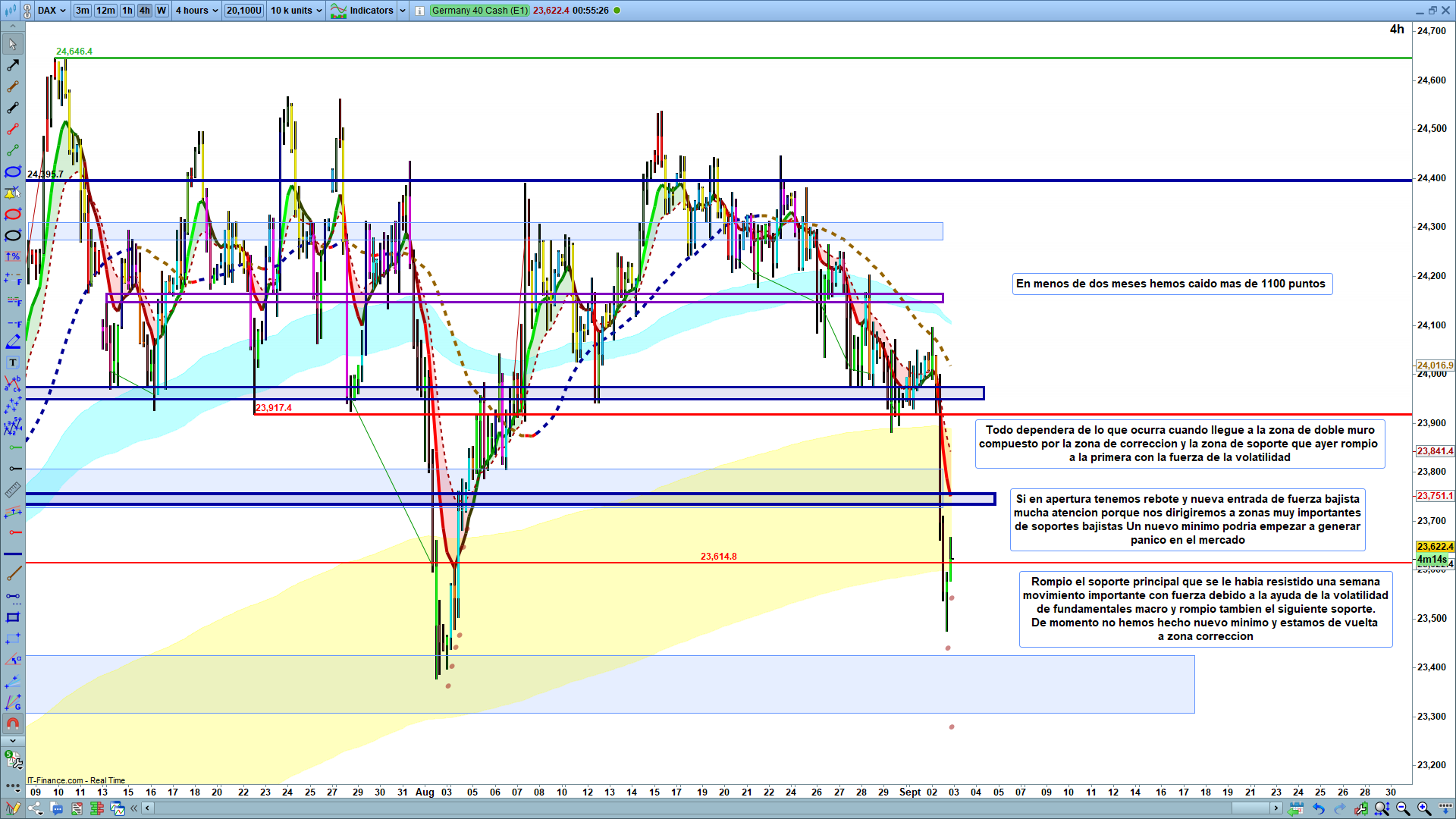The width and height of the screenshot is (1456, 819).
Task: Select the blue ellipse drawing tool
Action: pyautogui.click(x=13, y=172)
